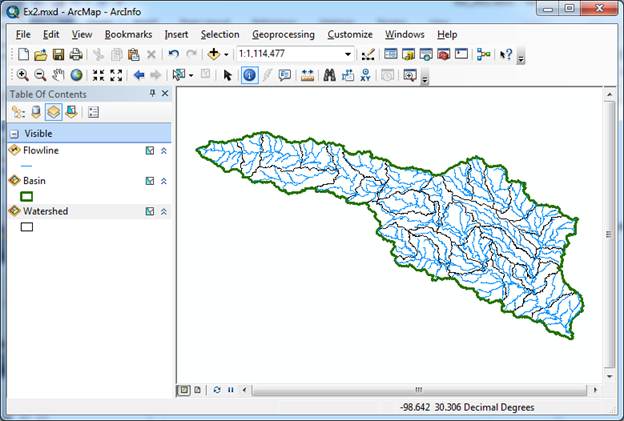Select the Zoom In tool
Screen dimensions: 624x421
point(22,75)
